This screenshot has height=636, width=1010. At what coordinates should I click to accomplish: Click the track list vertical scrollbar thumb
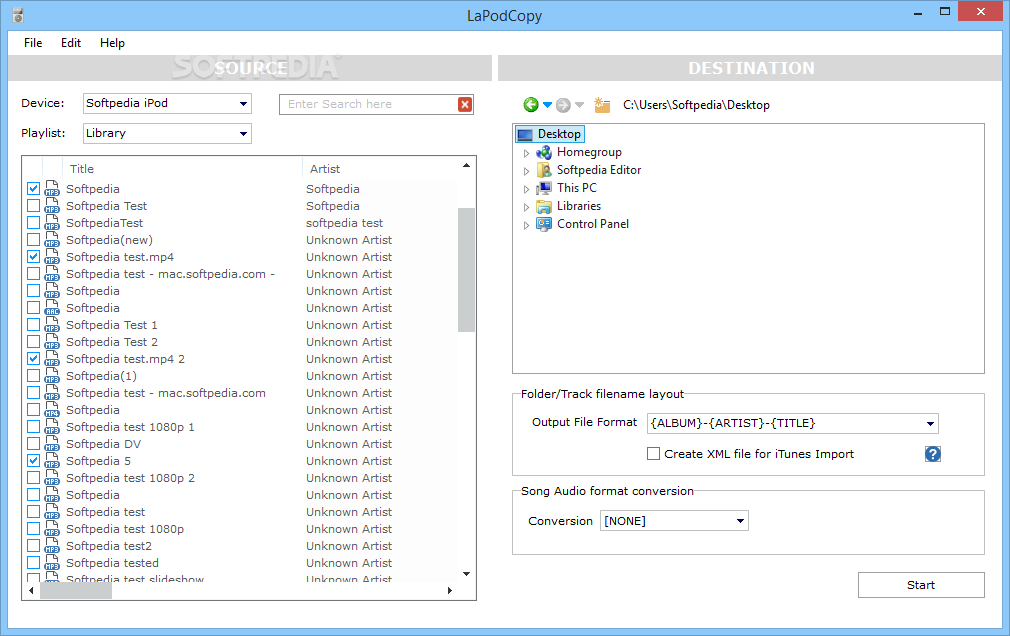click(x=466, y=269)
